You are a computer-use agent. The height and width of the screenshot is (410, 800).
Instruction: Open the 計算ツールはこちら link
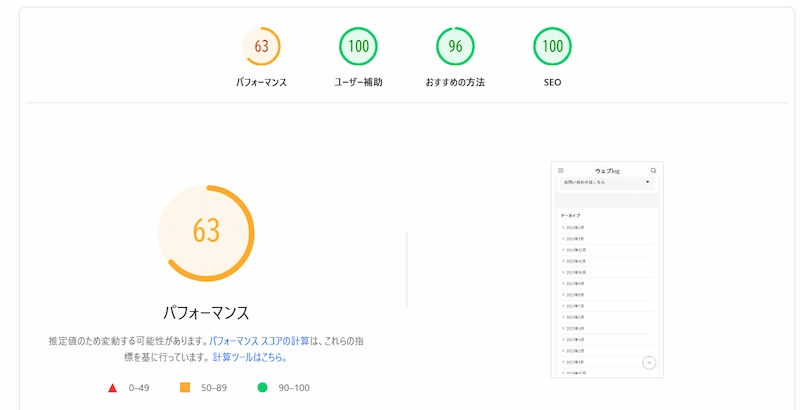(x=249, y=357)
